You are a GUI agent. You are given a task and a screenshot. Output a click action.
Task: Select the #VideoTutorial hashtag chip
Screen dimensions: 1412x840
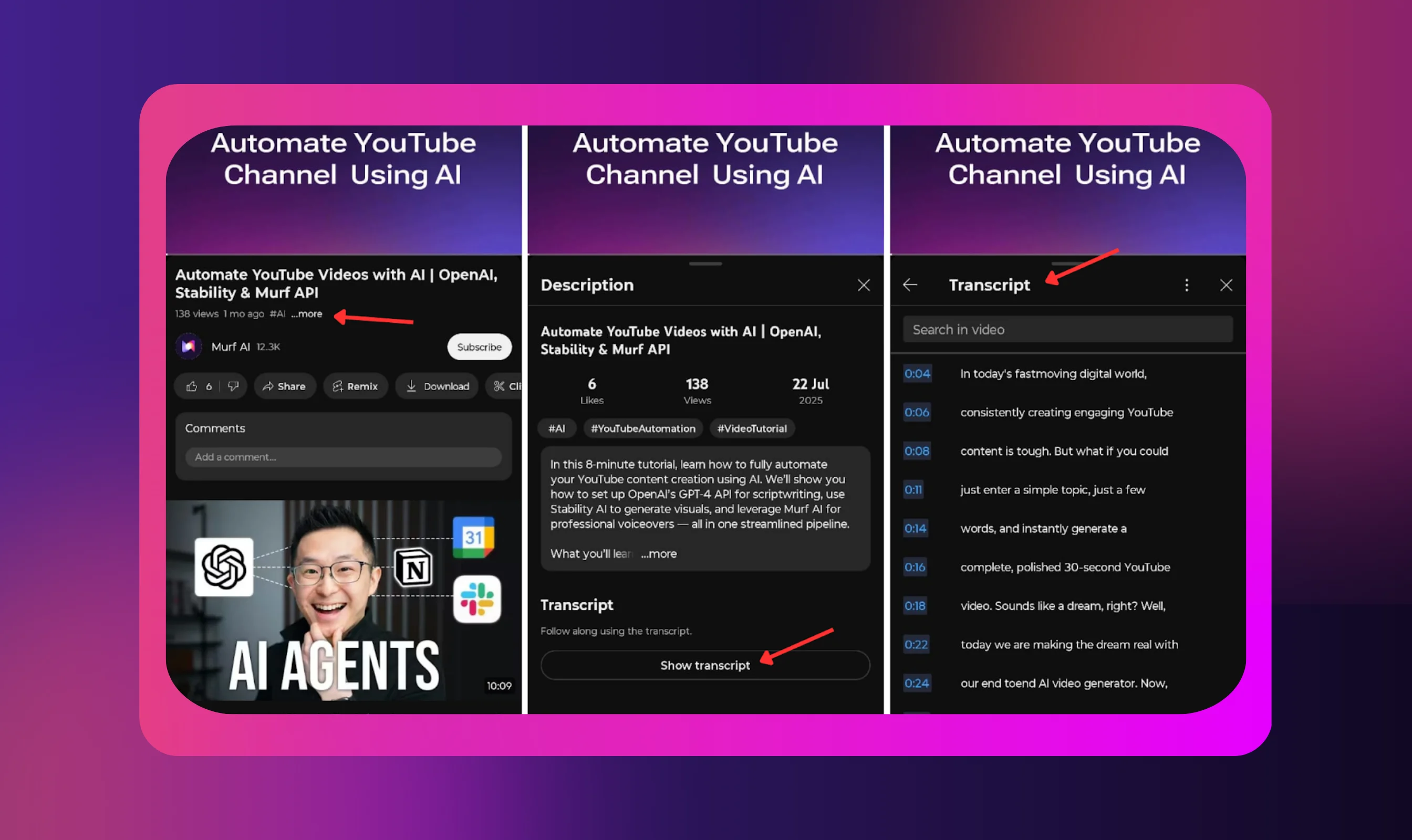pos(752,428)
